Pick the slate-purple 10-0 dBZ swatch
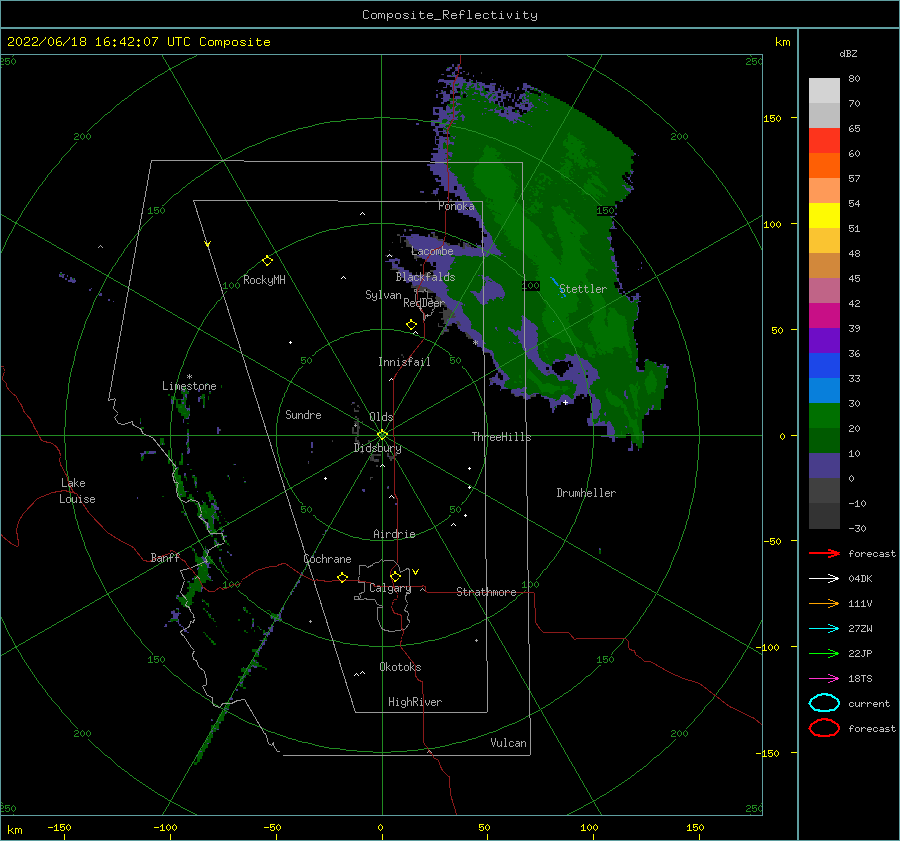The height and width of the screenshot is (841, 900). [824, 466]
